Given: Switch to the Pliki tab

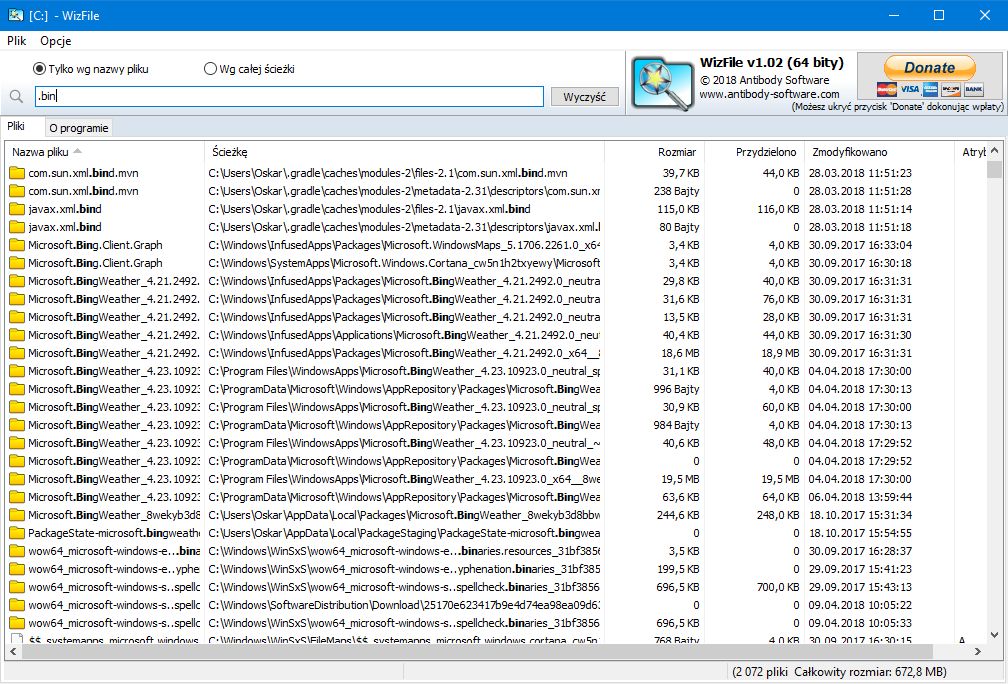Looking at the screenshot, I should coord(16,126).
